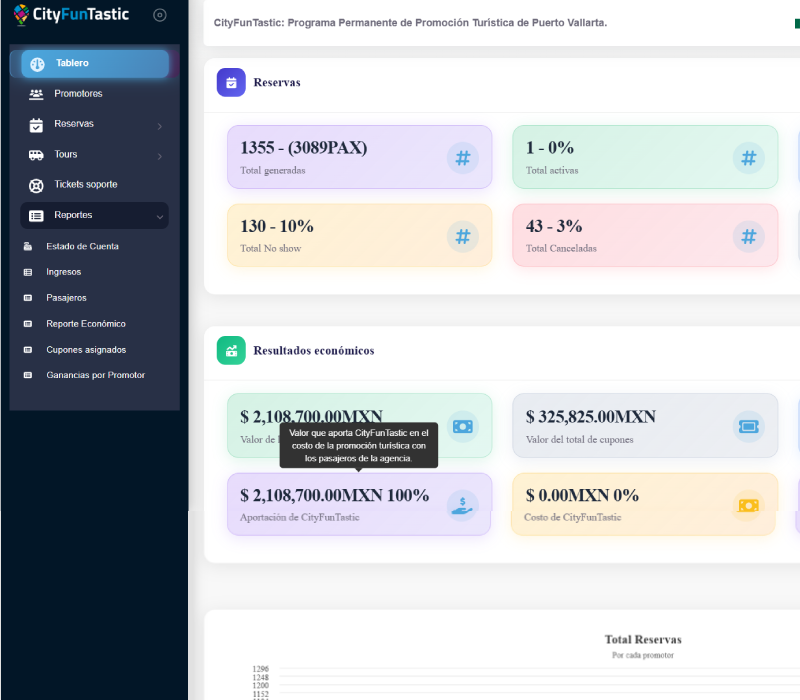Screen dimensions: 800x700
Task: Toggle the sidebar using the circle icon
Action: click(x=160, y=15)
